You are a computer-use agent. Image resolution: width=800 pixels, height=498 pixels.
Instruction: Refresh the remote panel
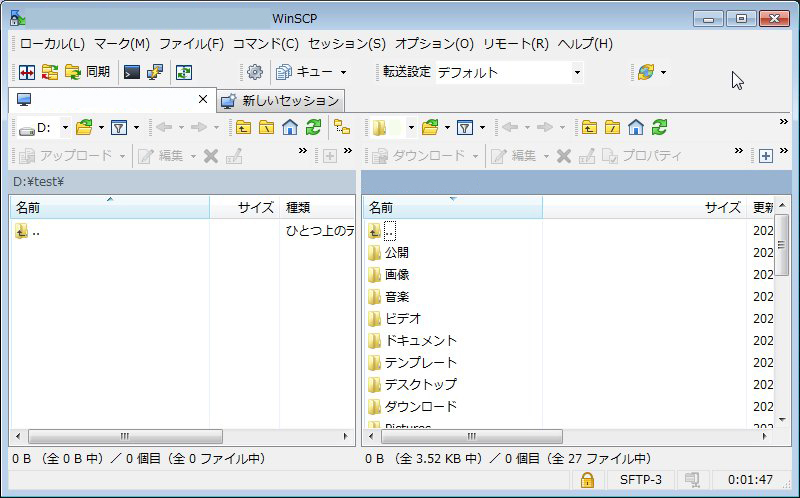pos(659,128)
